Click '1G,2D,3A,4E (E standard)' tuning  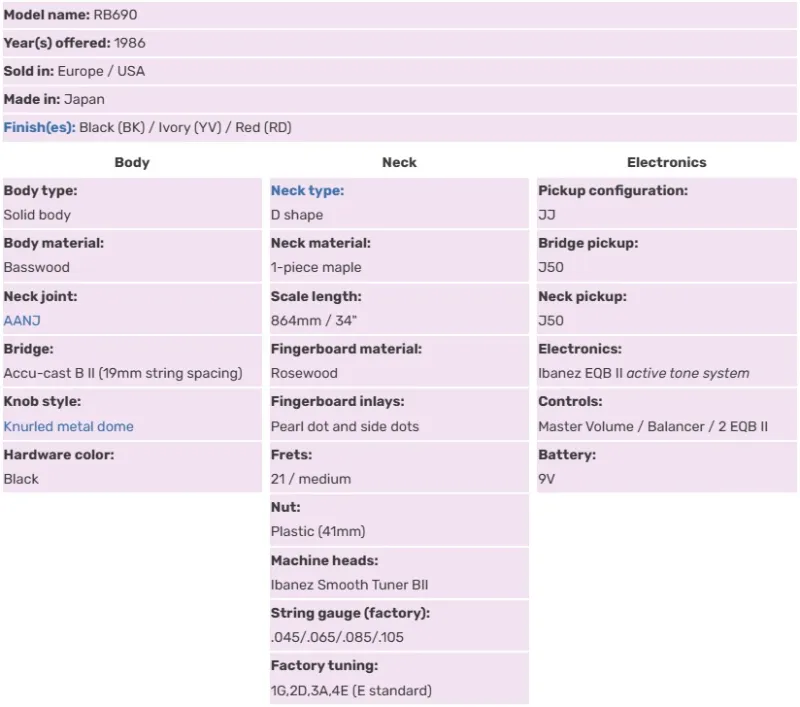351,691
